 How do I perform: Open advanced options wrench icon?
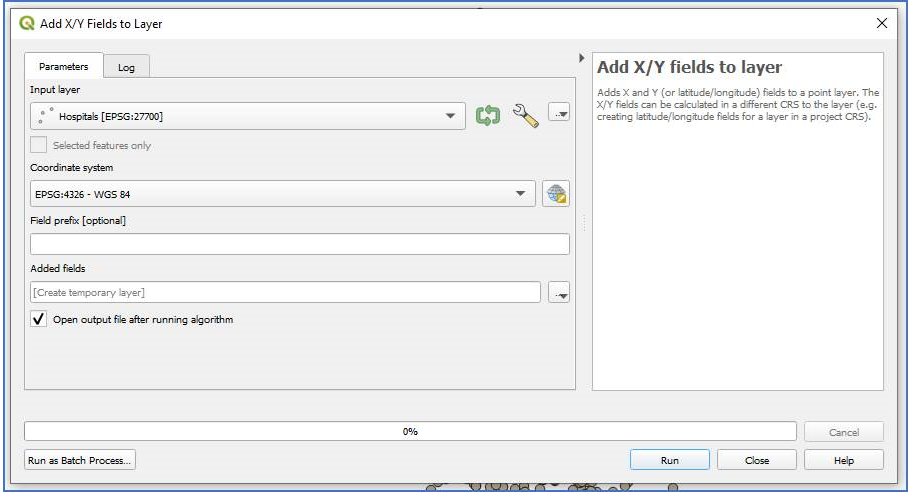tap(525, 115)
